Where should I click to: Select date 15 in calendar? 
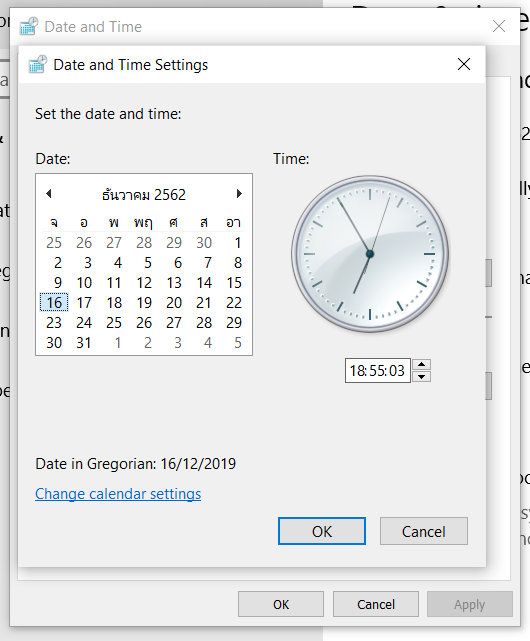coord(234,282)
